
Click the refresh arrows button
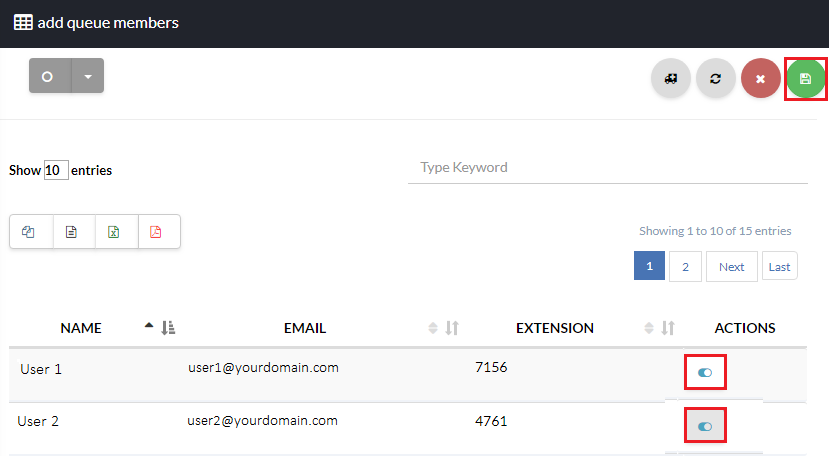tap(715, 78)
